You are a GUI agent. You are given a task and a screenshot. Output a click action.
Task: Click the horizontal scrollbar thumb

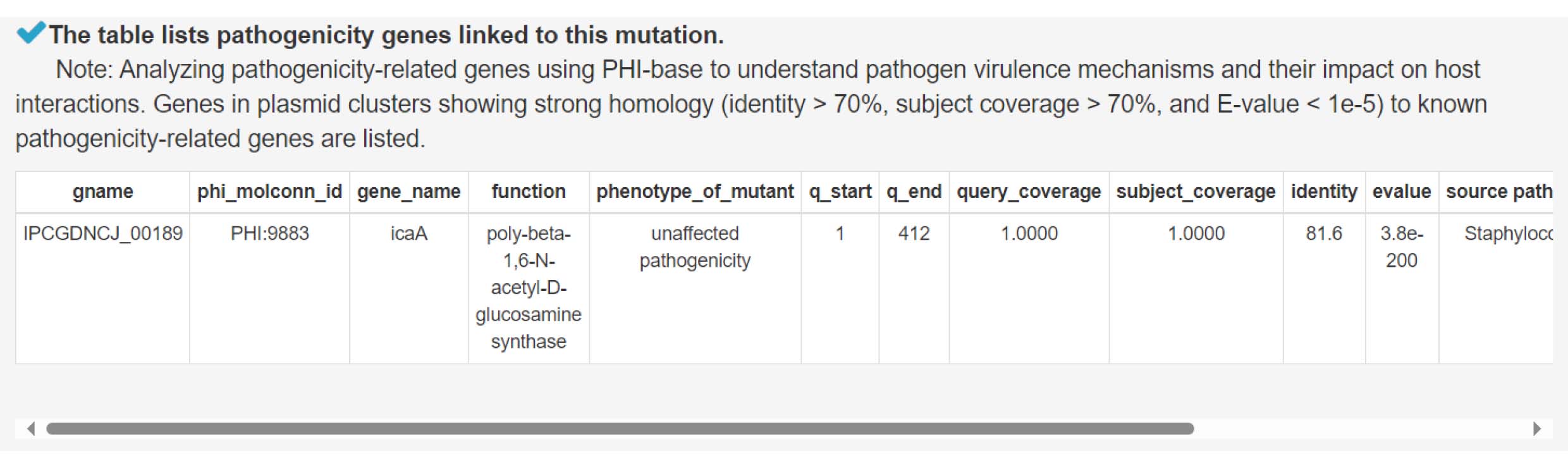pos(620,429)
